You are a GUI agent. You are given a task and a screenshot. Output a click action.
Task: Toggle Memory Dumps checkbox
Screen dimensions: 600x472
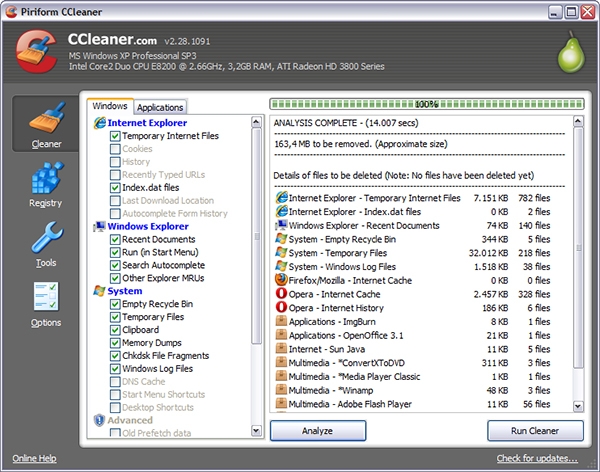coord(115,343)
